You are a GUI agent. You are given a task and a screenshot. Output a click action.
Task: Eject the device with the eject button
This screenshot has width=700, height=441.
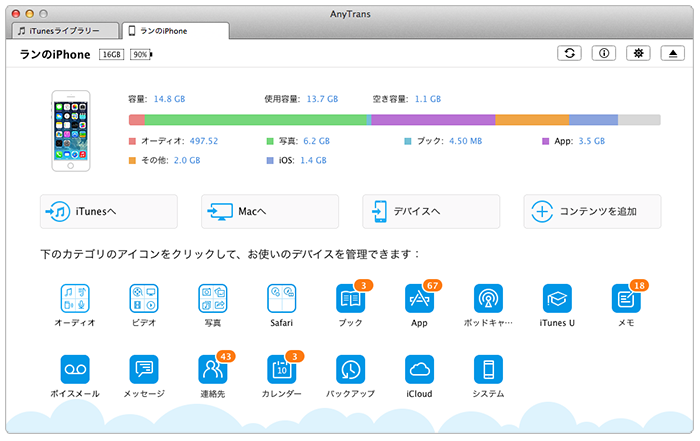pyautogui.click(x=673, y=53)
